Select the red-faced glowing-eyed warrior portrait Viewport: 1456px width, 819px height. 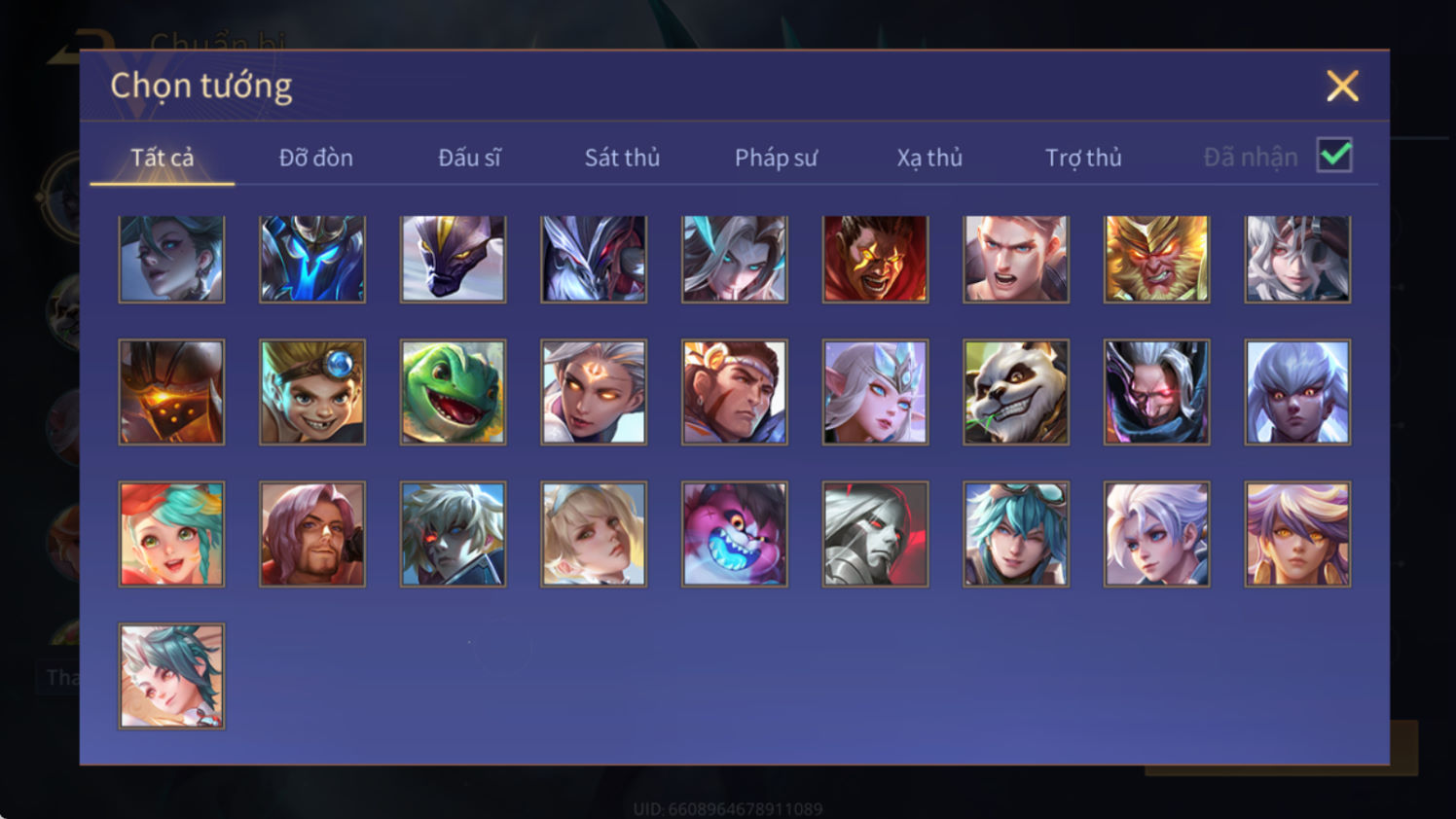click(876, 259)
